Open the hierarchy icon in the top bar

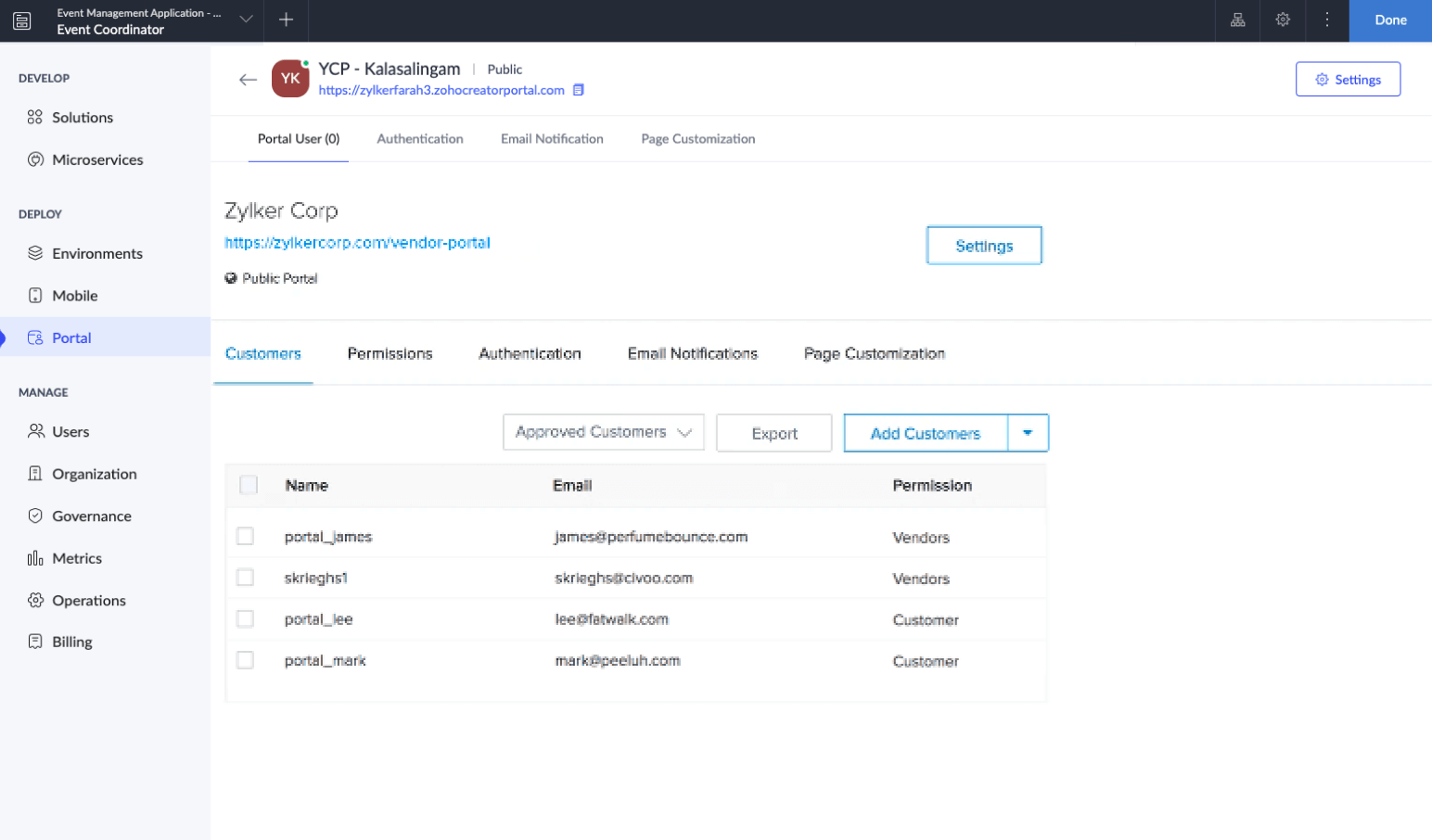point(1237,20)
